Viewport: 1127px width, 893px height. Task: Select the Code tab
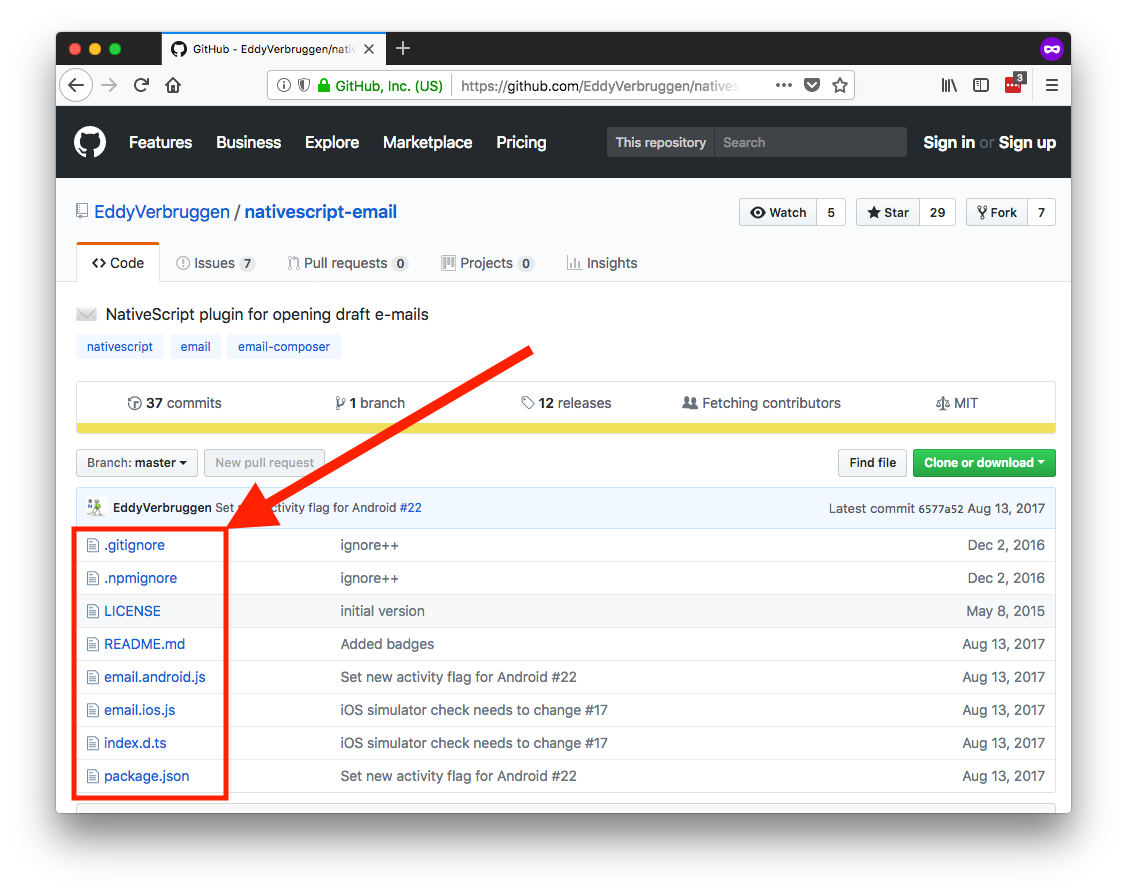(x=118, y=263)
